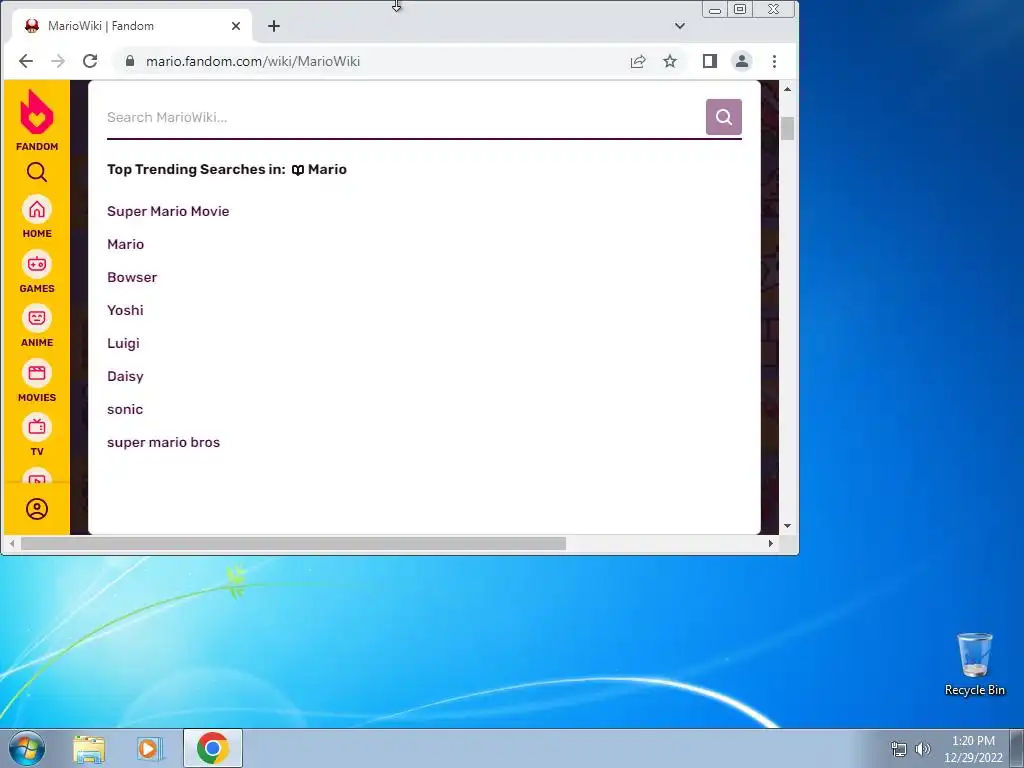Click the volume speaker tray icon
This screenshot has height=768, width=1024.
click(923, 749)
